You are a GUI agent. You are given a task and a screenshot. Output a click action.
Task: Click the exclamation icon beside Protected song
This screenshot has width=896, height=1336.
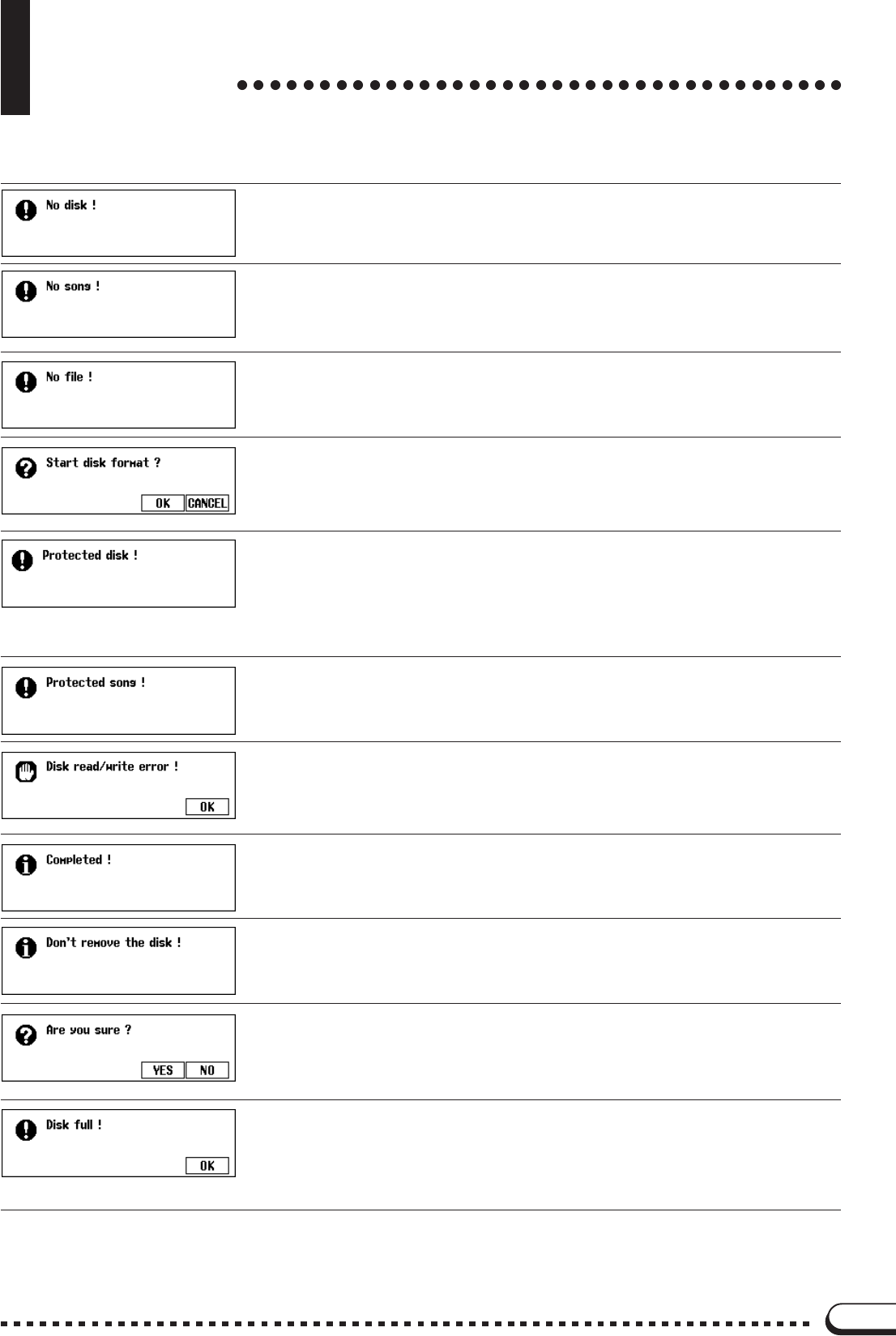pos(27,687)
